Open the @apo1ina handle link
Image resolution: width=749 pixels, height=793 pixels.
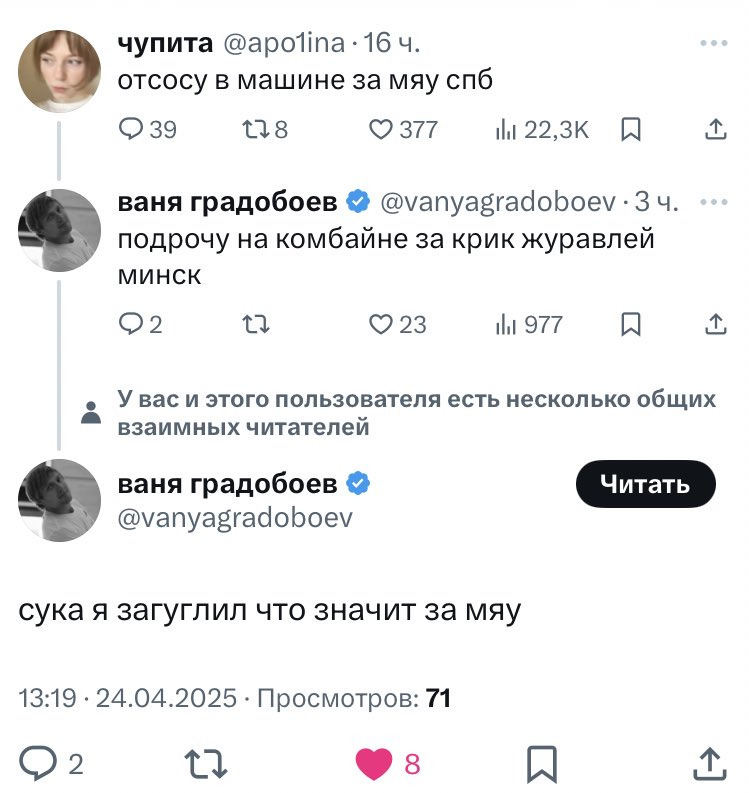pos(283,44)
